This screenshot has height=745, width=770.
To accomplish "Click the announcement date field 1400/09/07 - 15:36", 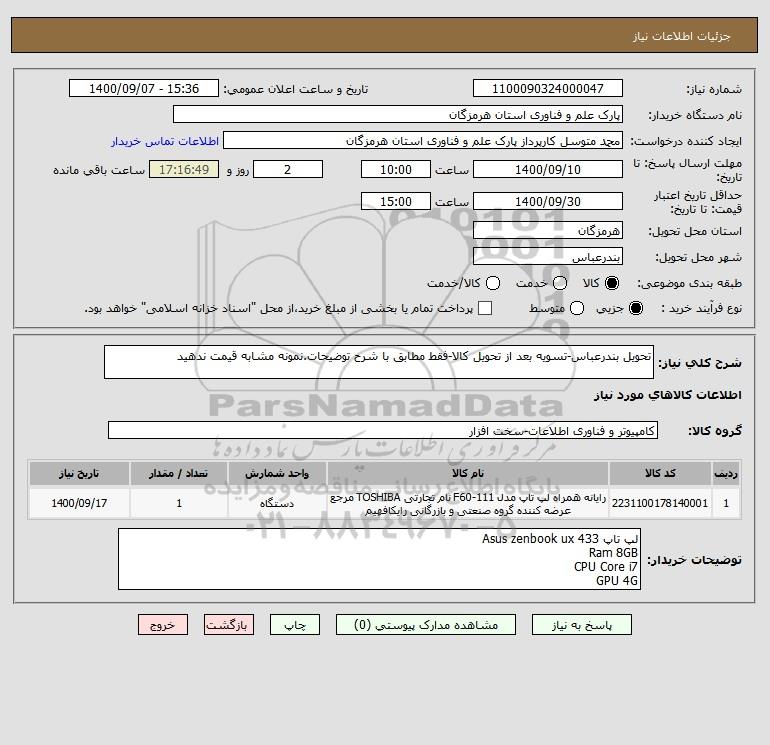I will pos(144,88).
